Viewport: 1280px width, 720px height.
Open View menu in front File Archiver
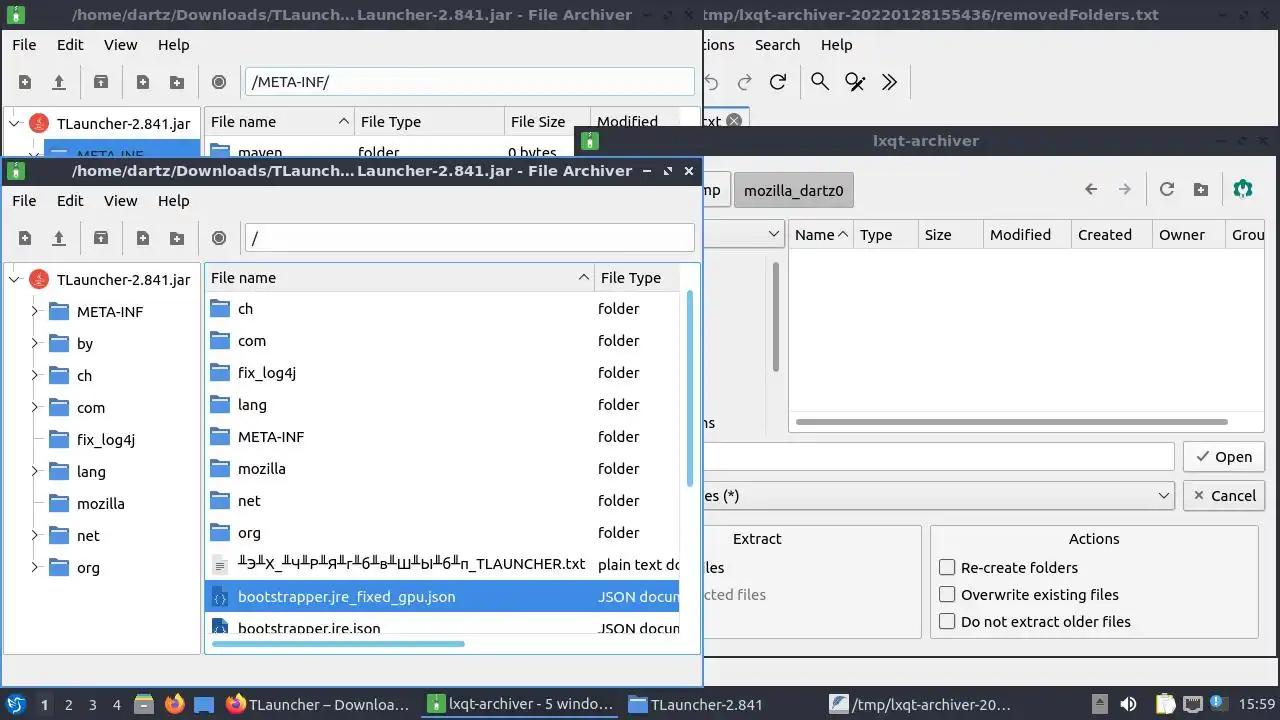pos(121,200)
